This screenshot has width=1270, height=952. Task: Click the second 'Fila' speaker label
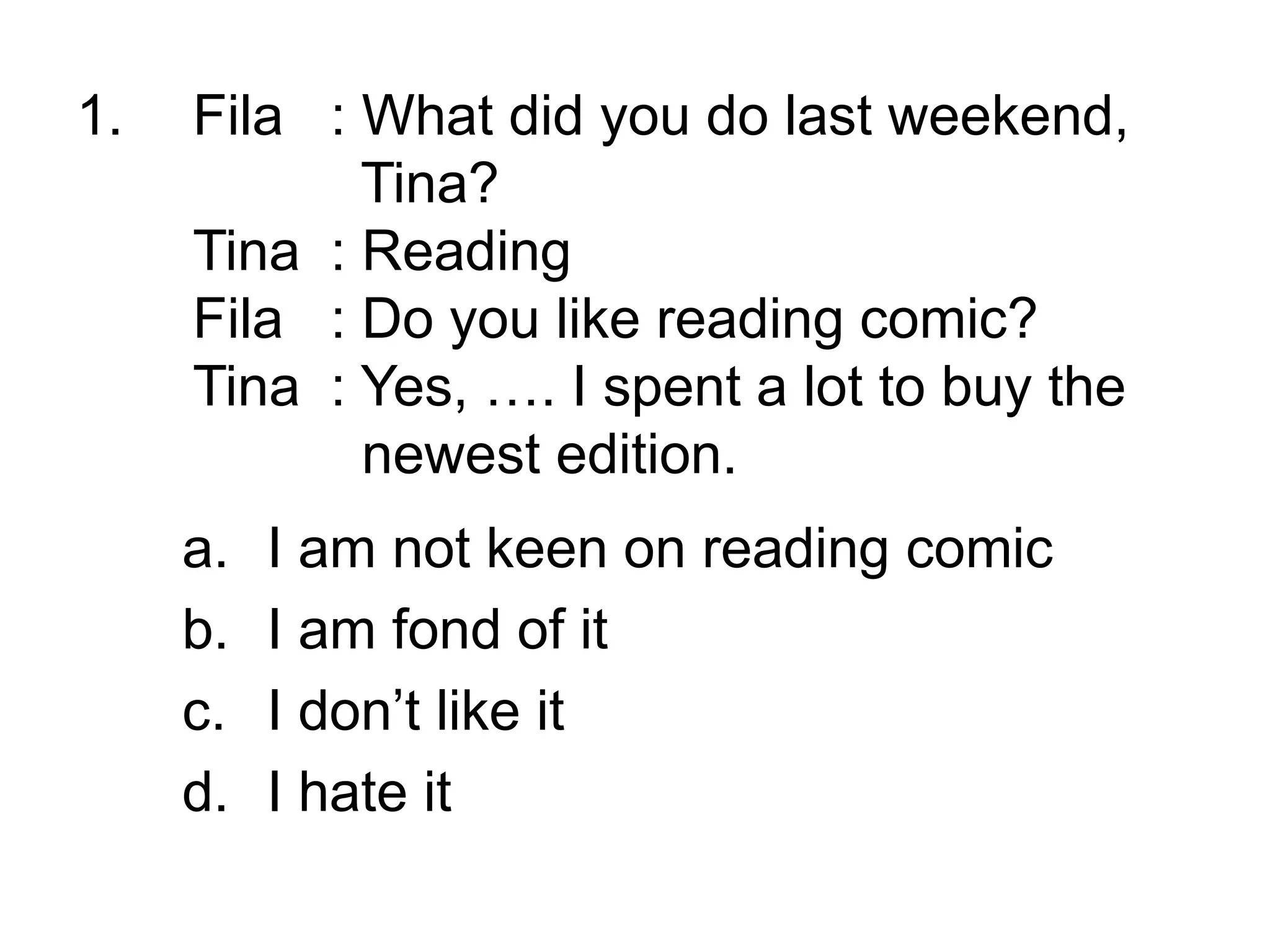pos(238,319)
